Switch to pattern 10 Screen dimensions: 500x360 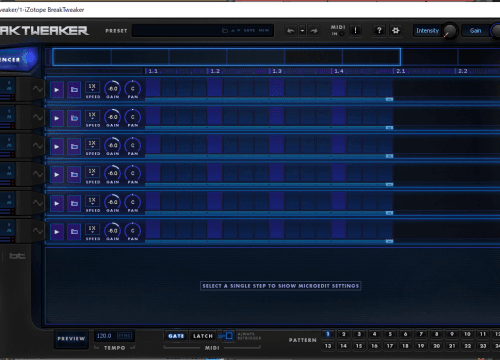467,334
